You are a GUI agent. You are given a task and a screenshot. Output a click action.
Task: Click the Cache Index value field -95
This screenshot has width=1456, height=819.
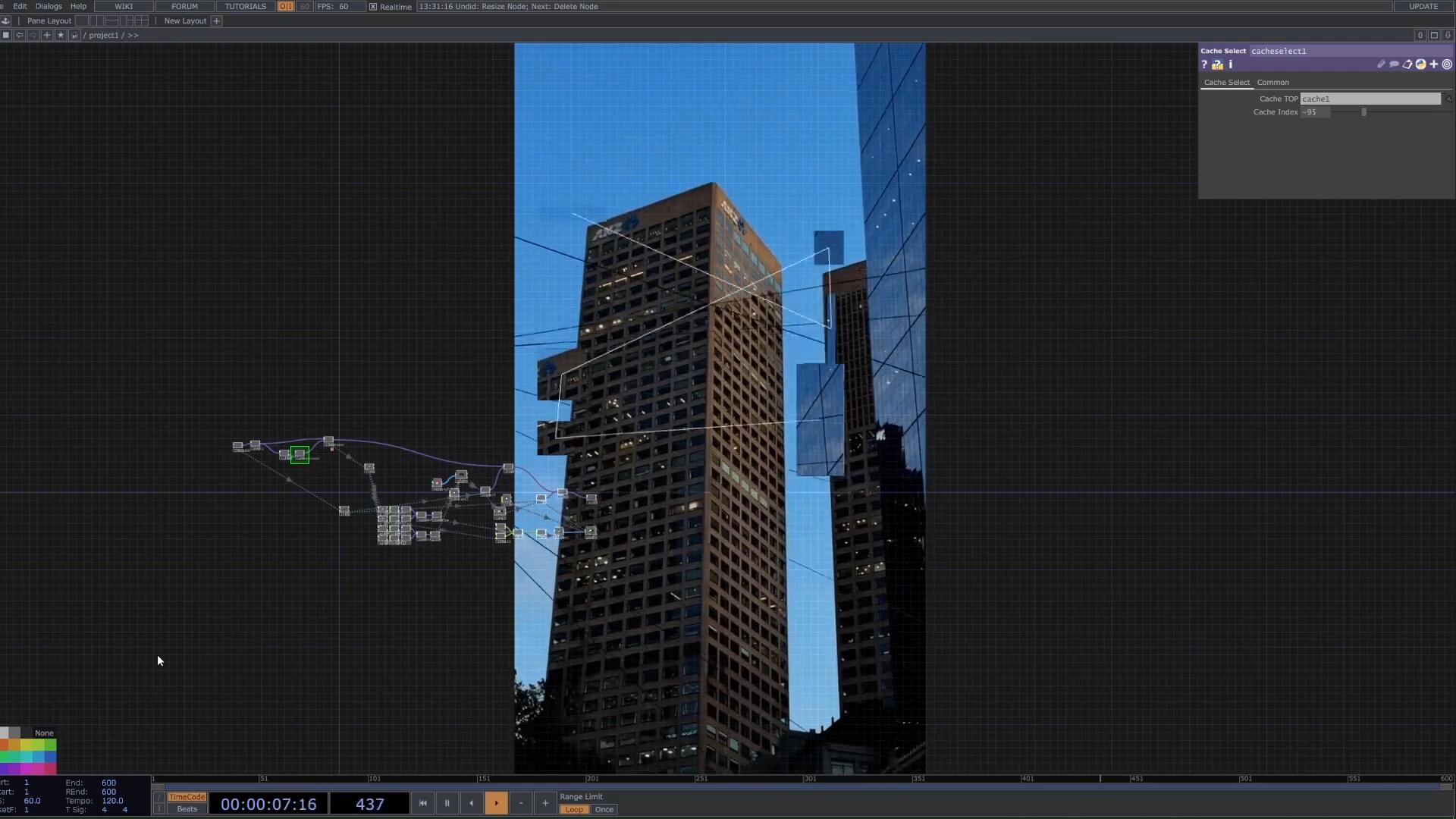(x=1316, y=112)
